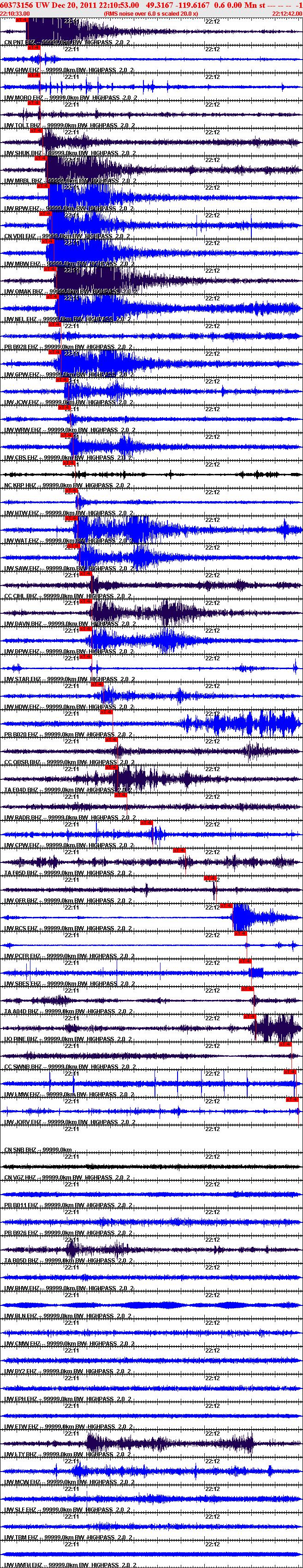Select the UW CPW EHZ station label
Image resolution: width=303 pixels, height=1568 pixels.
tap(22, 845)
